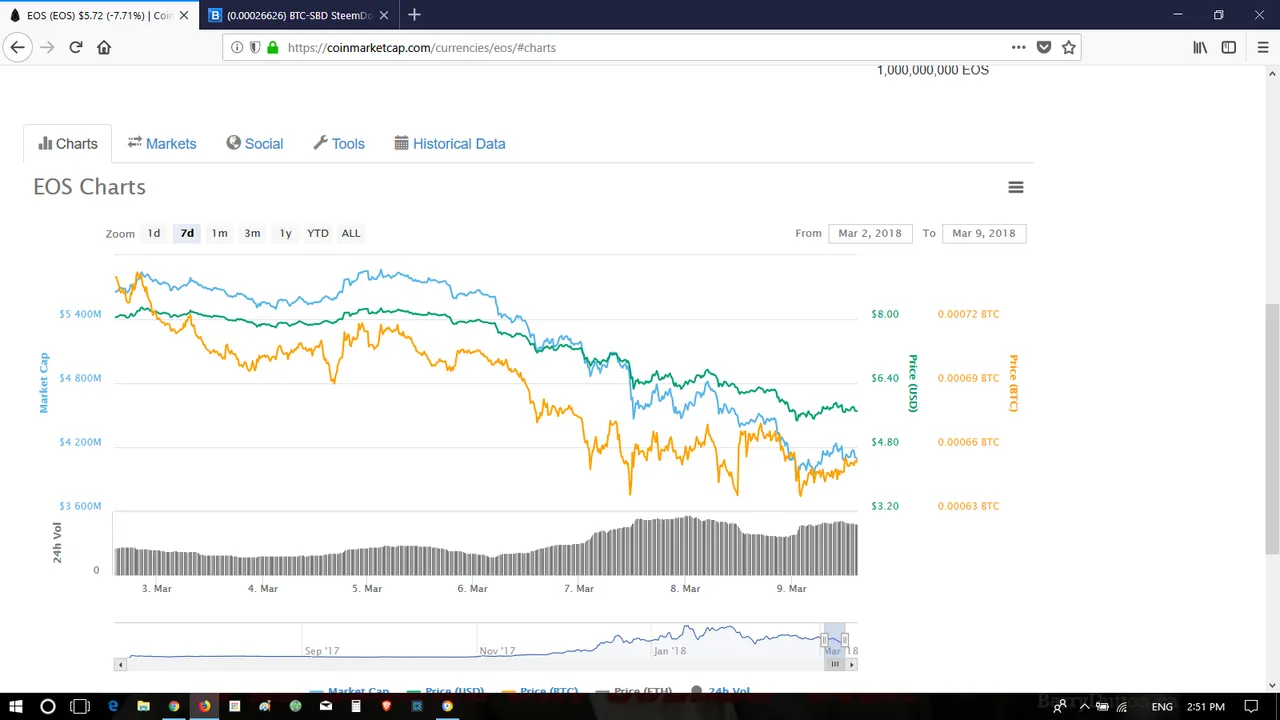This screenshot has height=720, width=1280.
Task: Click the ENG language indicator
Action: [1162, 706]
